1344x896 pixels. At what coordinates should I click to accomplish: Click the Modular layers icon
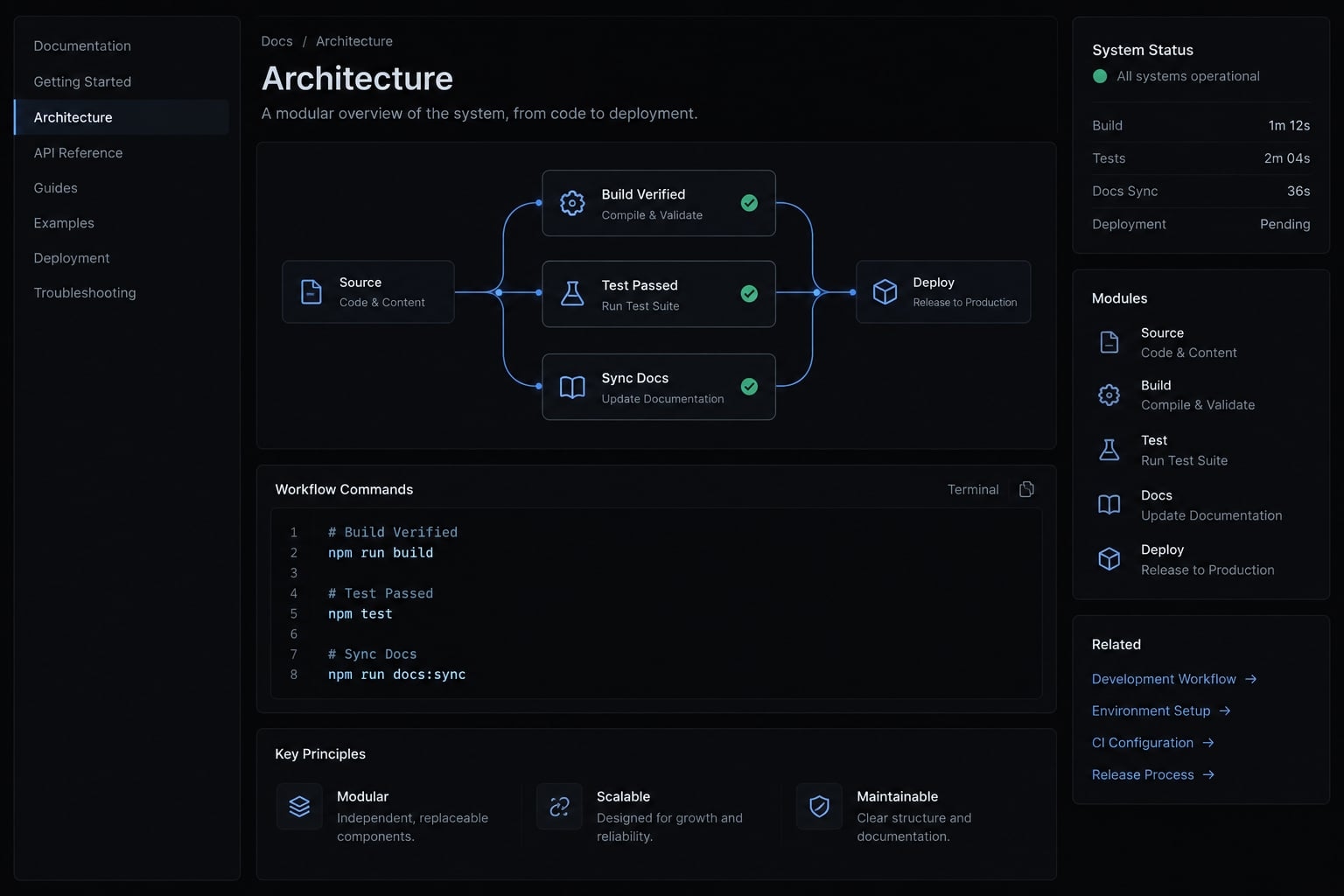299,806
